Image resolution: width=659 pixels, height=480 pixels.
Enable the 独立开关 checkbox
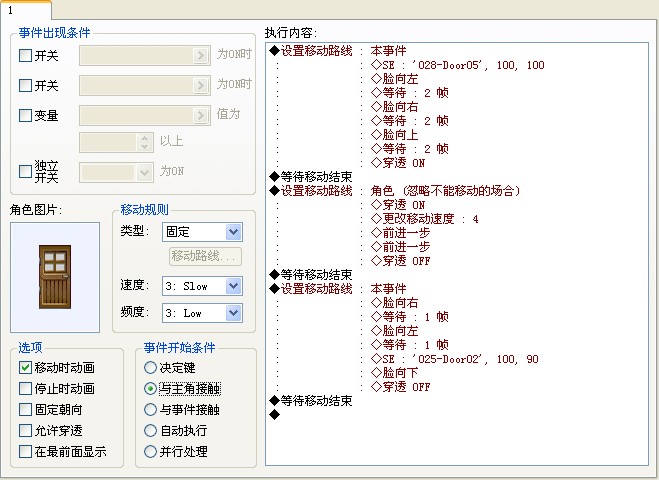[x=25, y=171]
